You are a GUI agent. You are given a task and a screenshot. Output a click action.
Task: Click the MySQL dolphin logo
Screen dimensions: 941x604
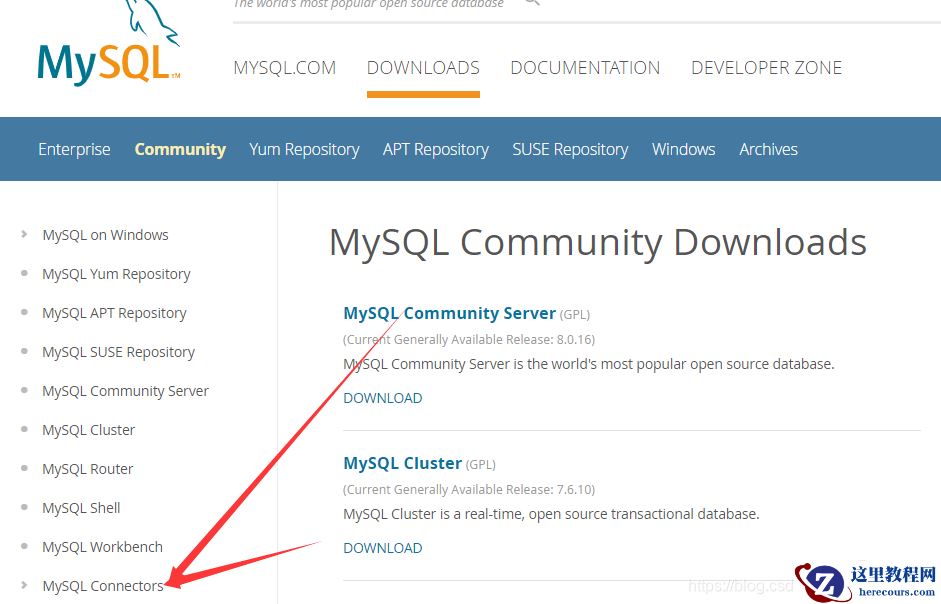(x=109, y=43)
